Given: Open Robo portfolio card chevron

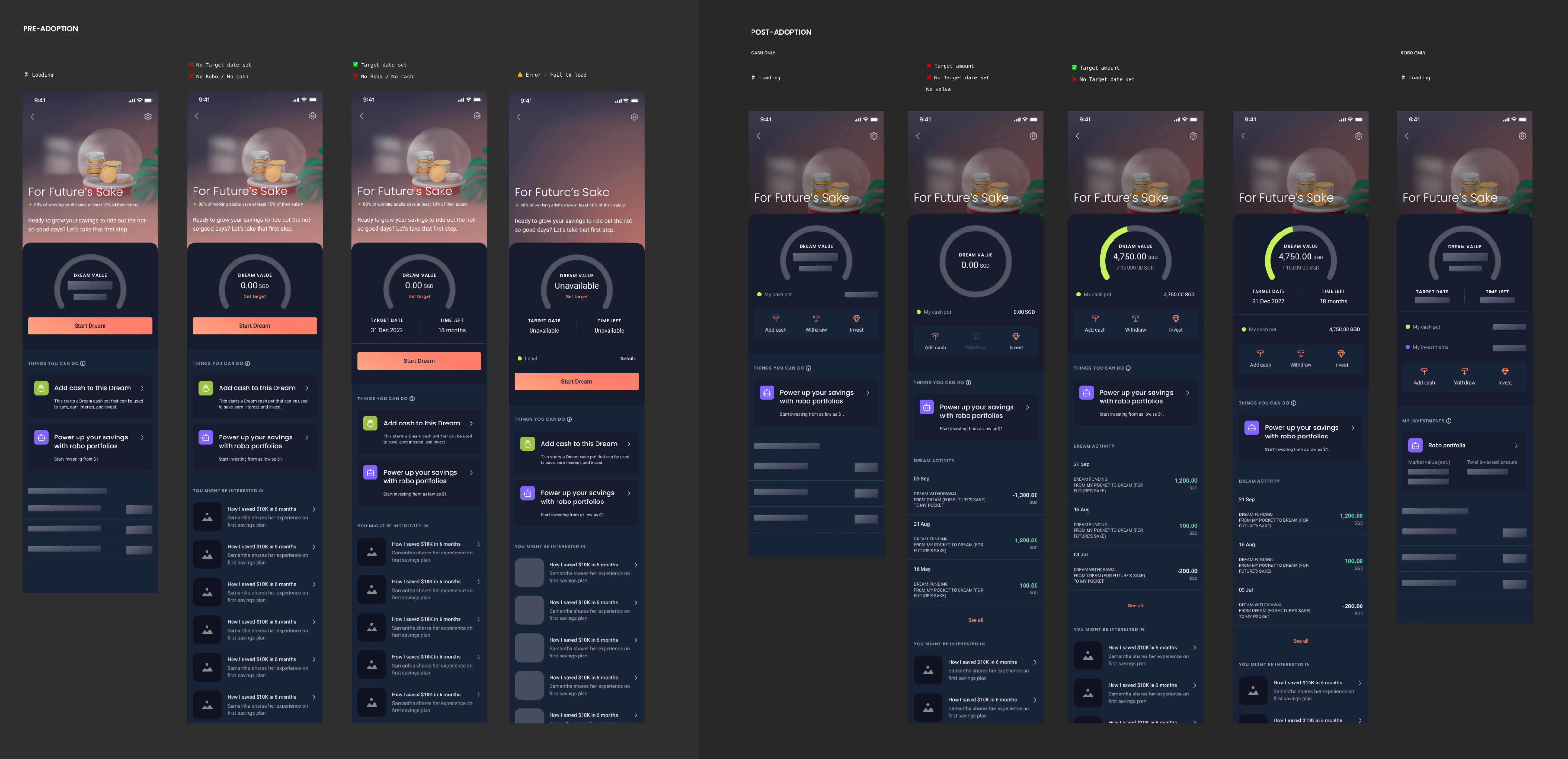Looking at the screenshot, I should tap(1516, 445).
